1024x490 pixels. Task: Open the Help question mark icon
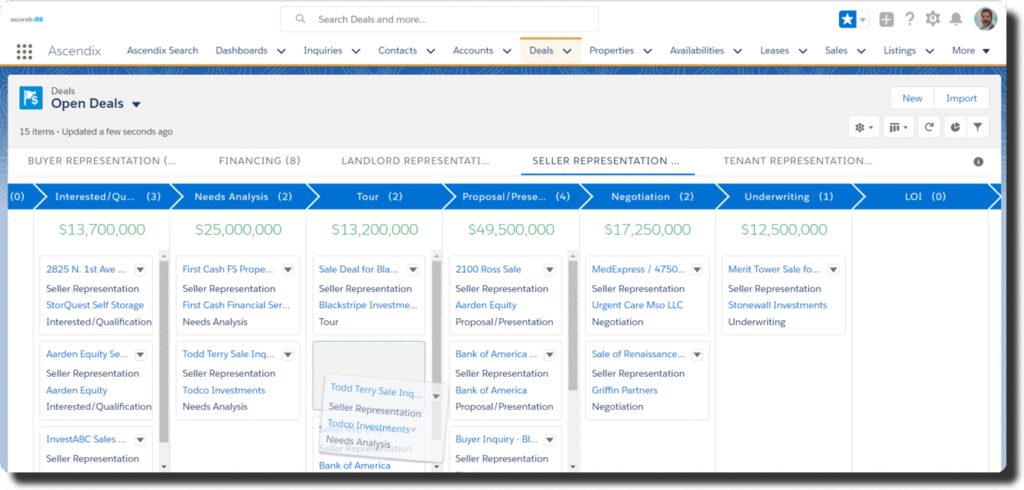pyautogui.click(x=909, y=19)
